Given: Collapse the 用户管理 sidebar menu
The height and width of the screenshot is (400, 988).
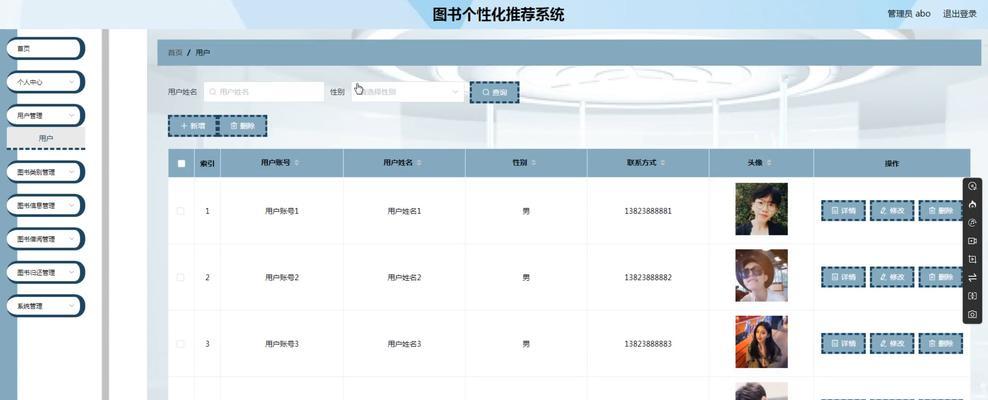Looking at the screenshot, I should [x=45, y=115].
